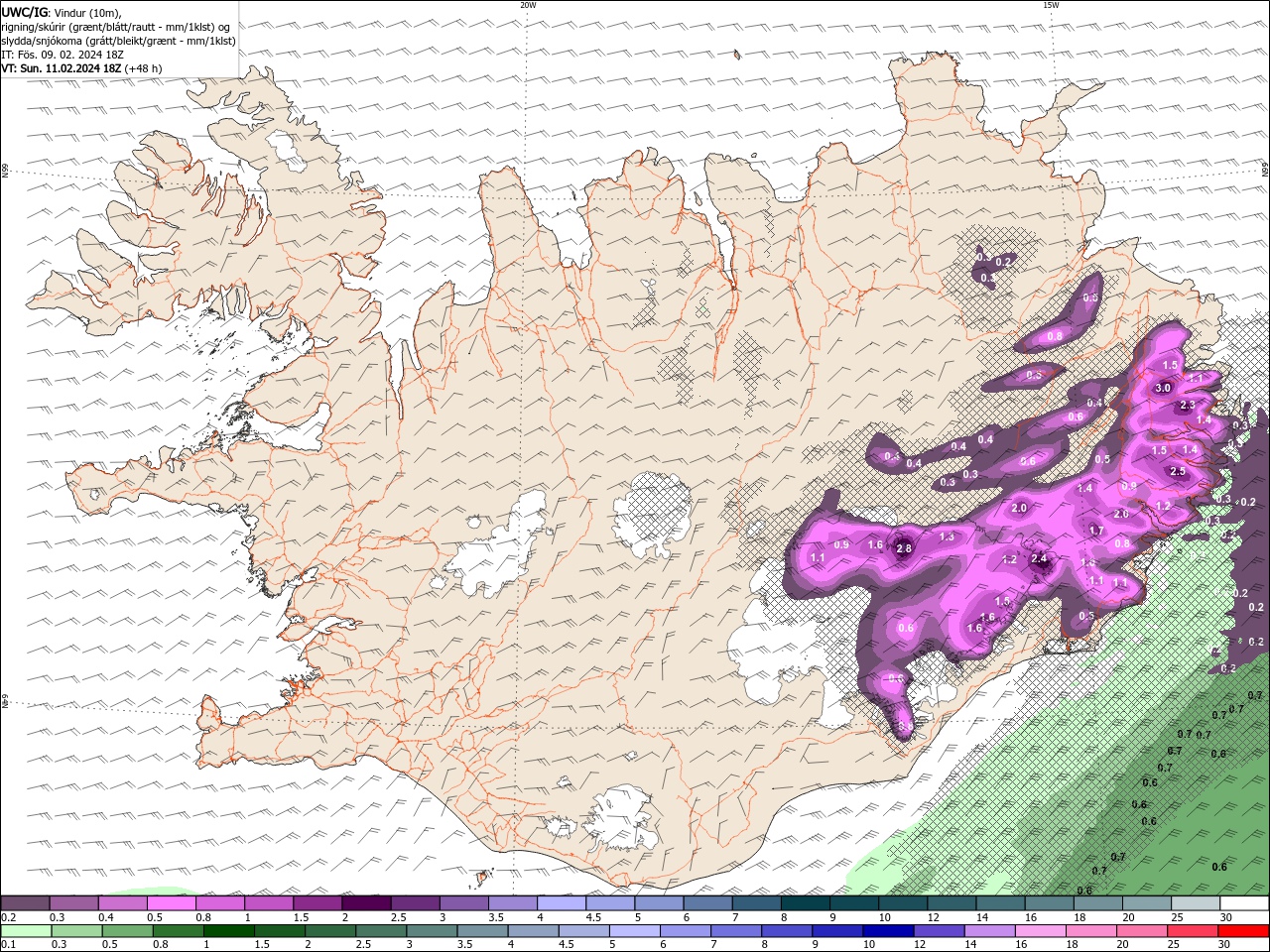Image resolution: width=1270 pixels, height=952 pixels.
Task: Click the '4.5' label in the snow legend row
Action: click(593, 917)
